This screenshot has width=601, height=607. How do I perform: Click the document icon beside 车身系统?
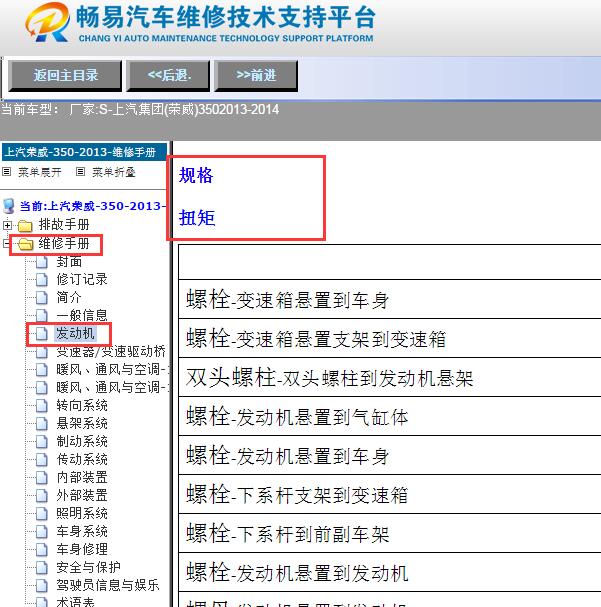41,532
